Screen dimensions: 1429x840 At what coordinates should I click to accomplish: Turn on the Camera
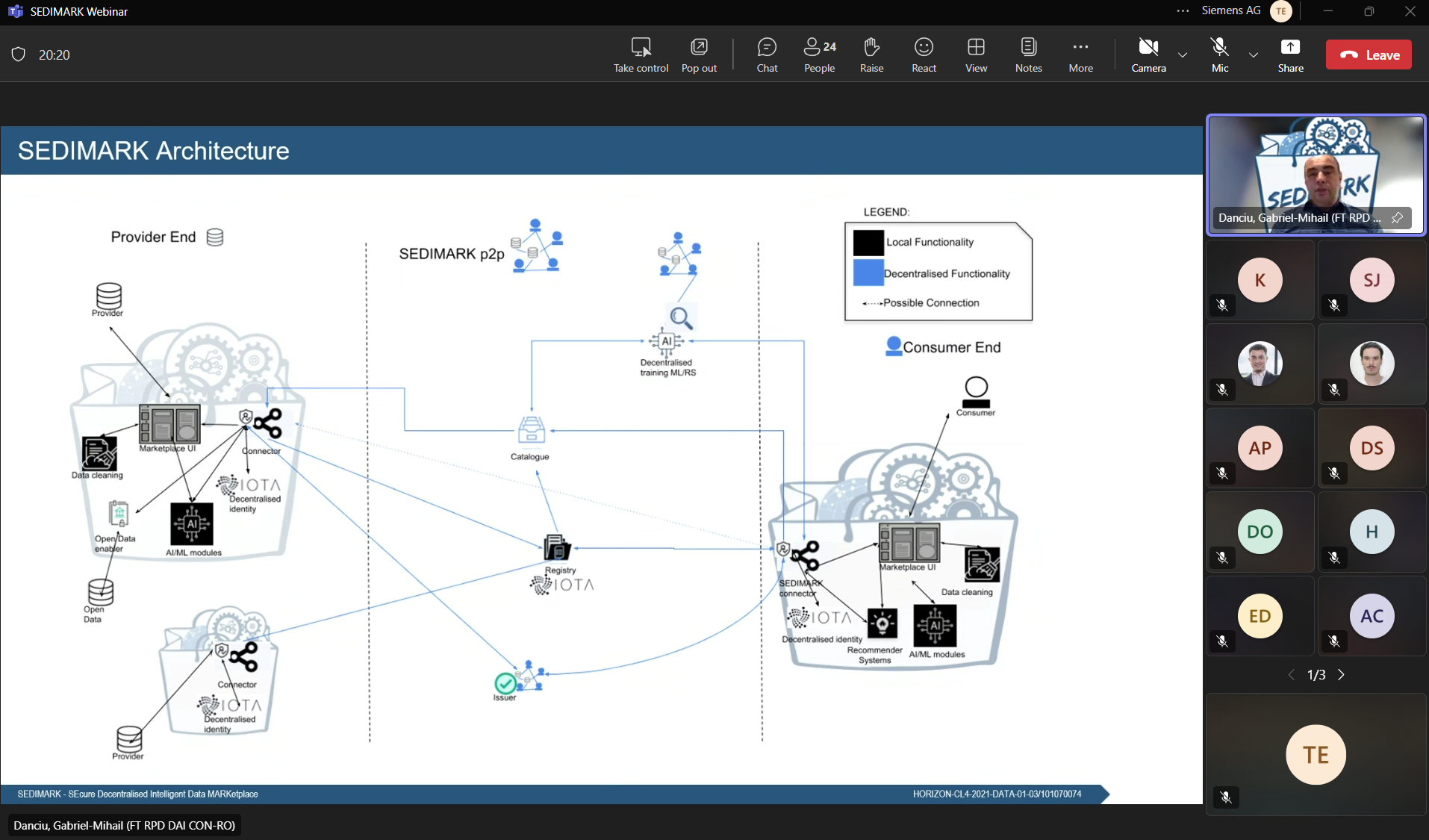pos(1148,55)
